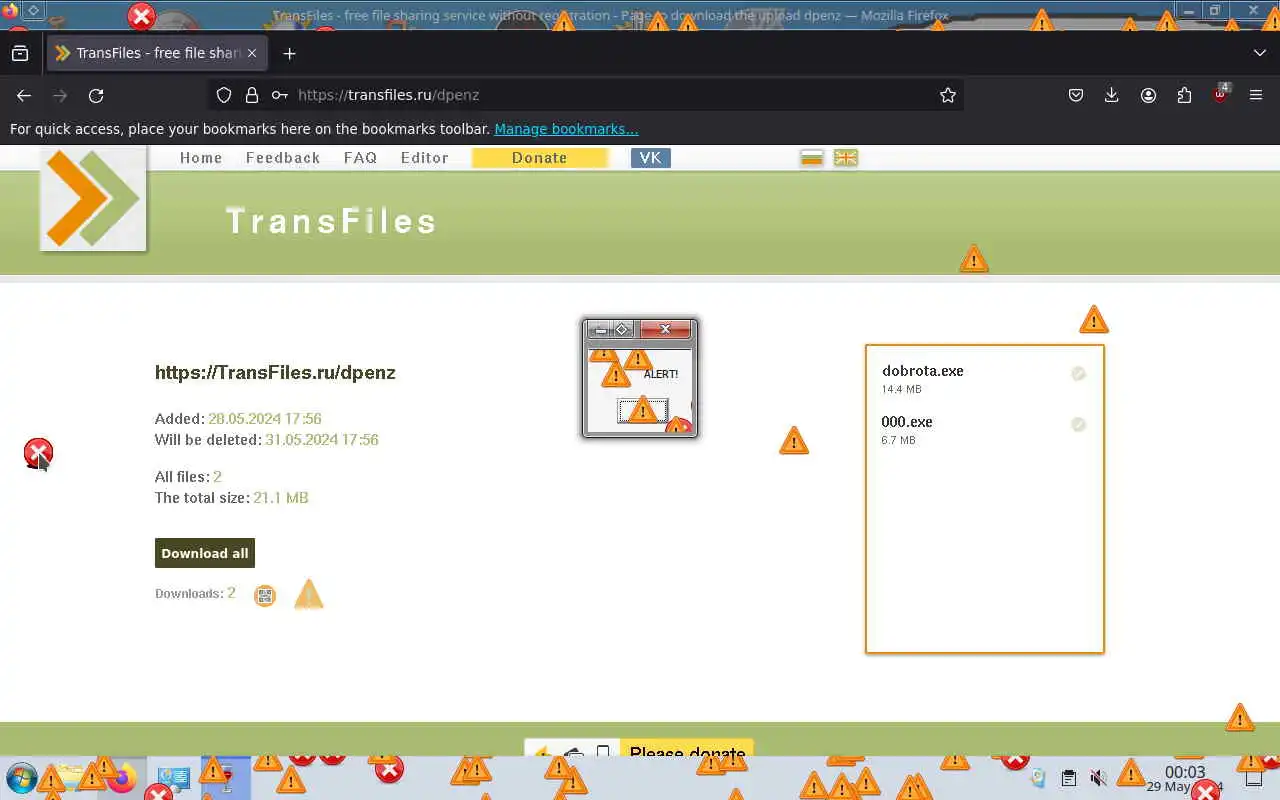
Task: Click the Download all button
Action: pyautogui.click(x=205, y=553)
